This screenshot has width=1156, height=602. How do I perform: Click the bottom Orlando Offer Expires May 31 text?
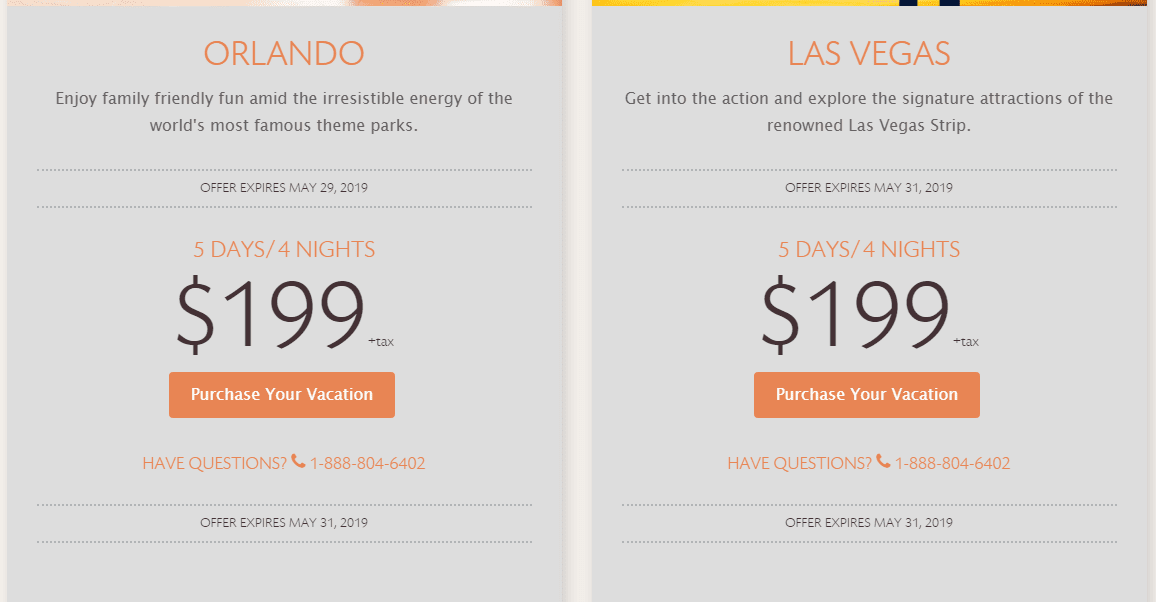284,523
